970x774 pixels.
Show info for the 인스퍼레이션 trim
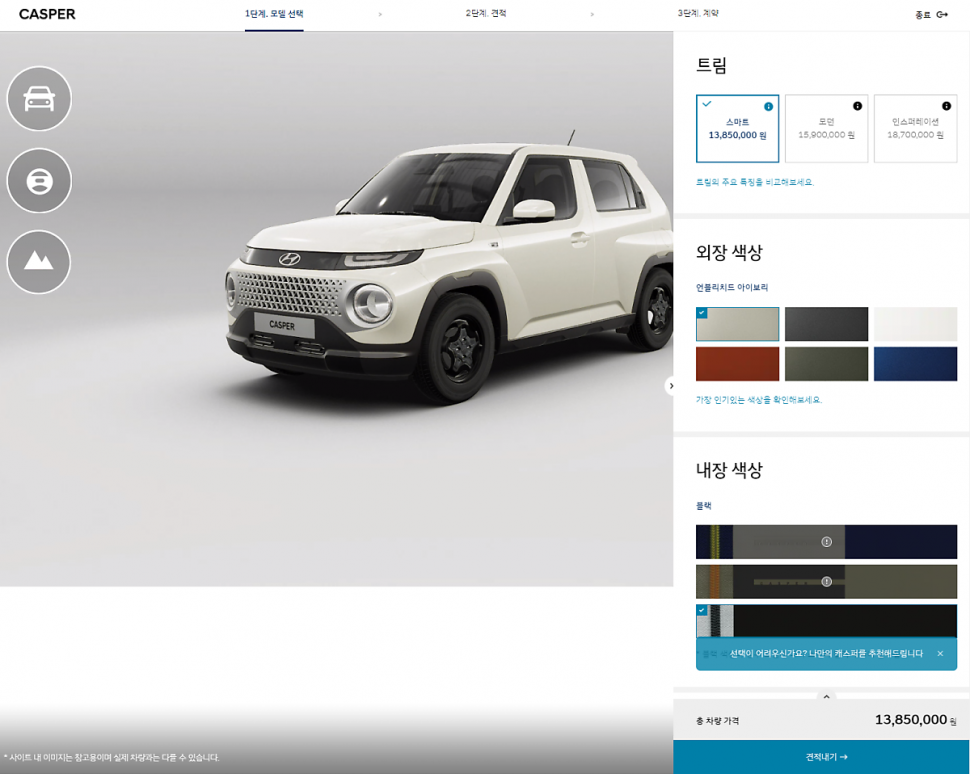click(x=946, y=106)
